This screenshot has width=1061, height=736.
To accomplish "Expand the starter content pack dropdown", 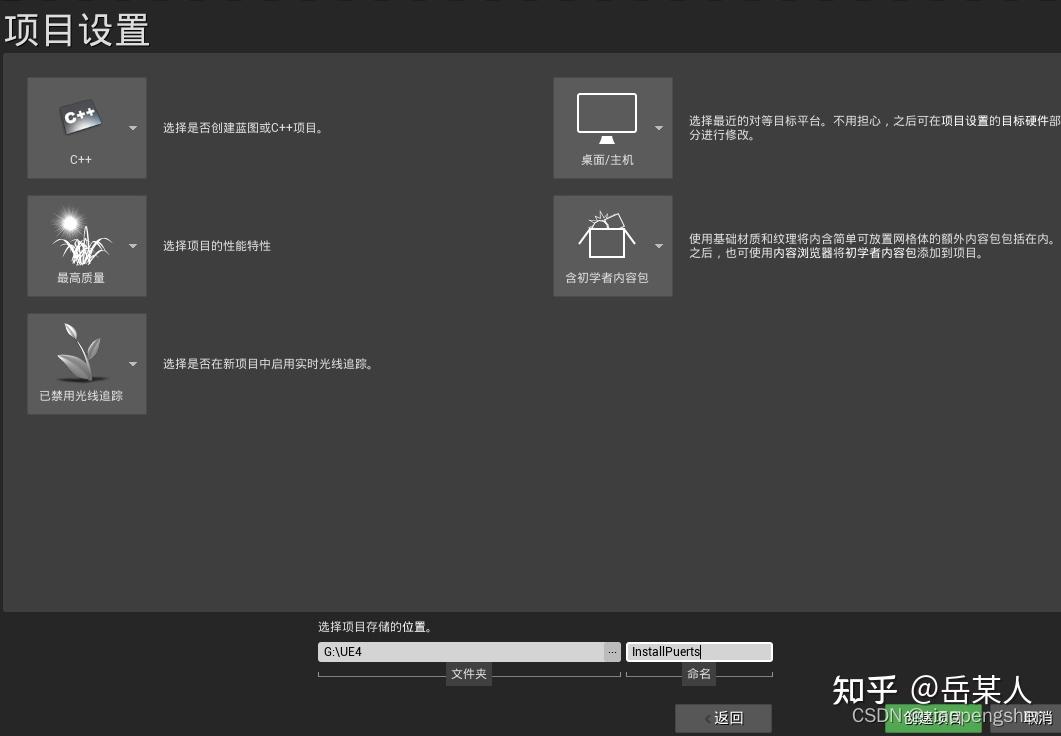I will (x=659, y=245).
